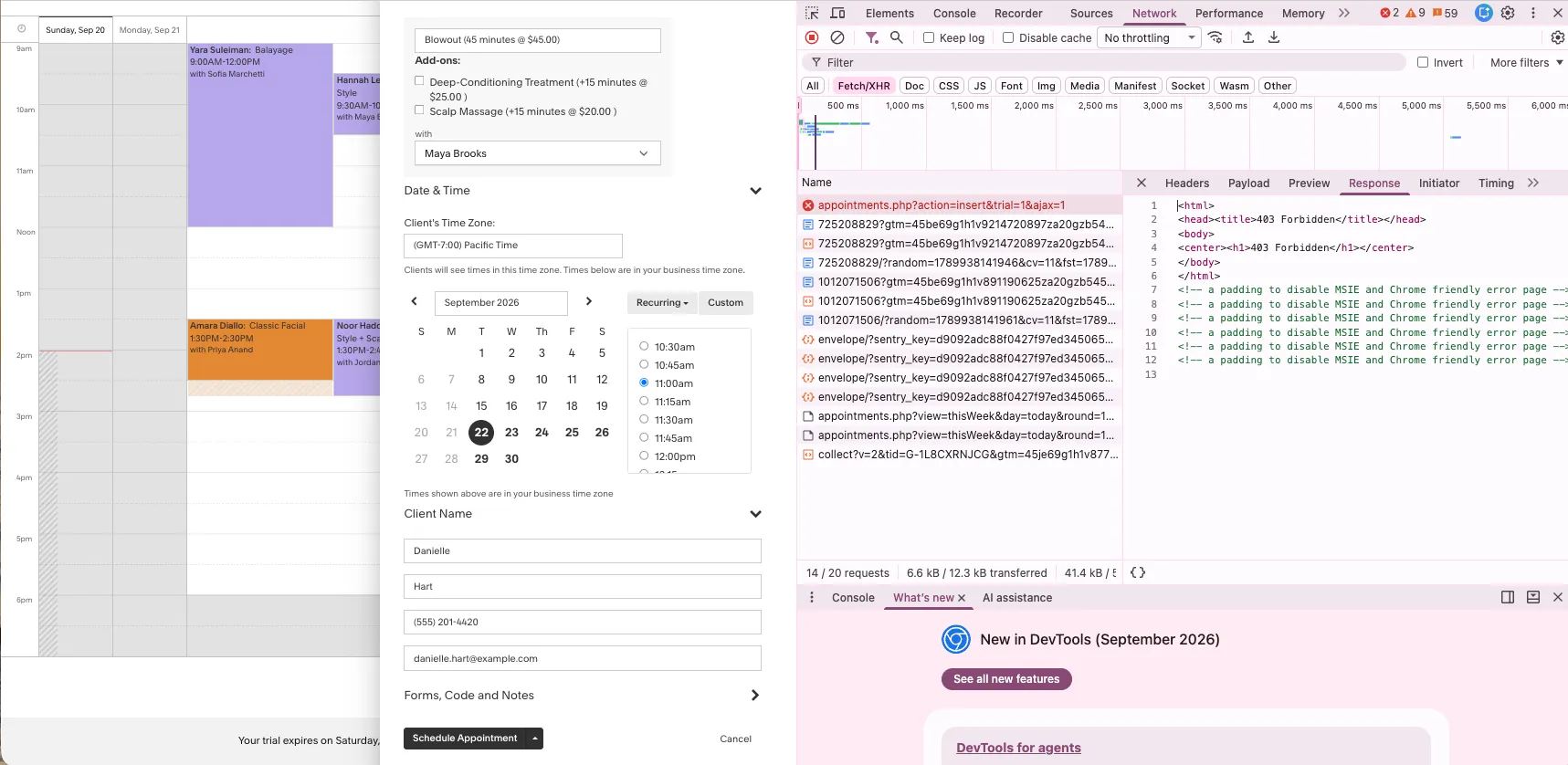1568x765 pixels.
Task: Open the No throttling dropdown
Action: click(x=1150, y=37)
